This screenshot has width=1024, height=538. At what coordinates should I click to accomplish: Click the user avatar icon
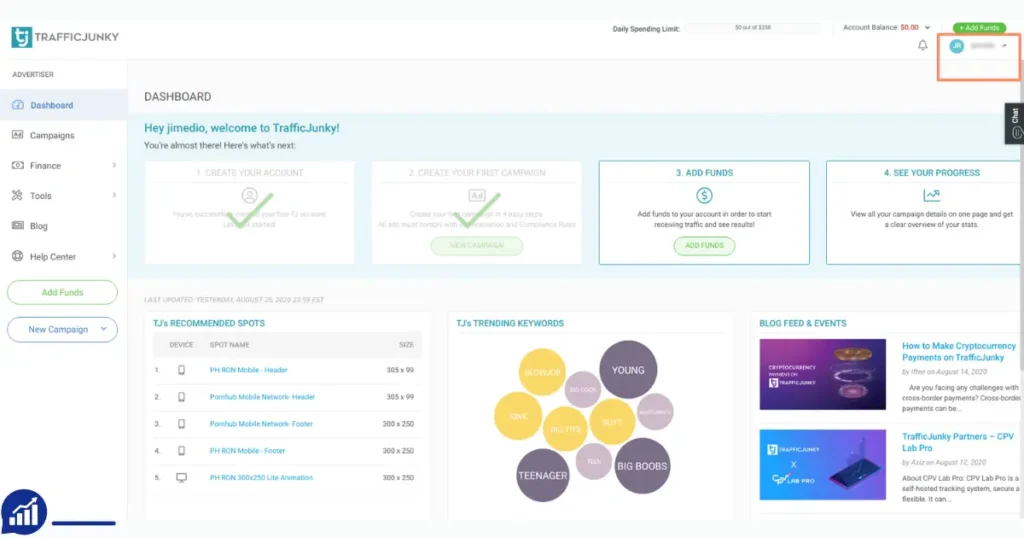coord(956,46)
